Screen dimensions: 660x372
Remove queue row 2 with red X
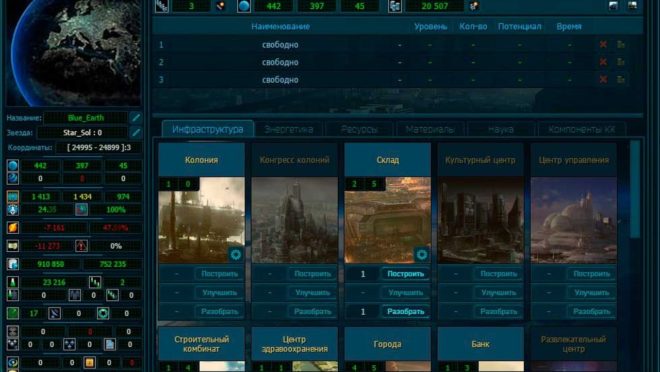click(603, 62)
